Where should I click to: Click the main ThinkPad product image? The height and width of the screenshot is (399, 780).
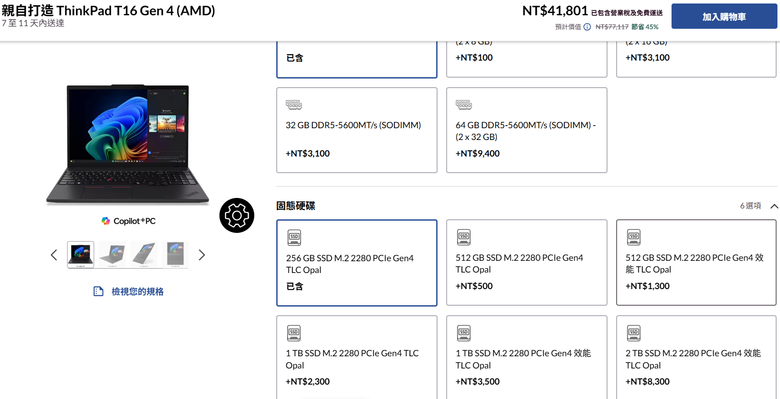pos(127,144)
